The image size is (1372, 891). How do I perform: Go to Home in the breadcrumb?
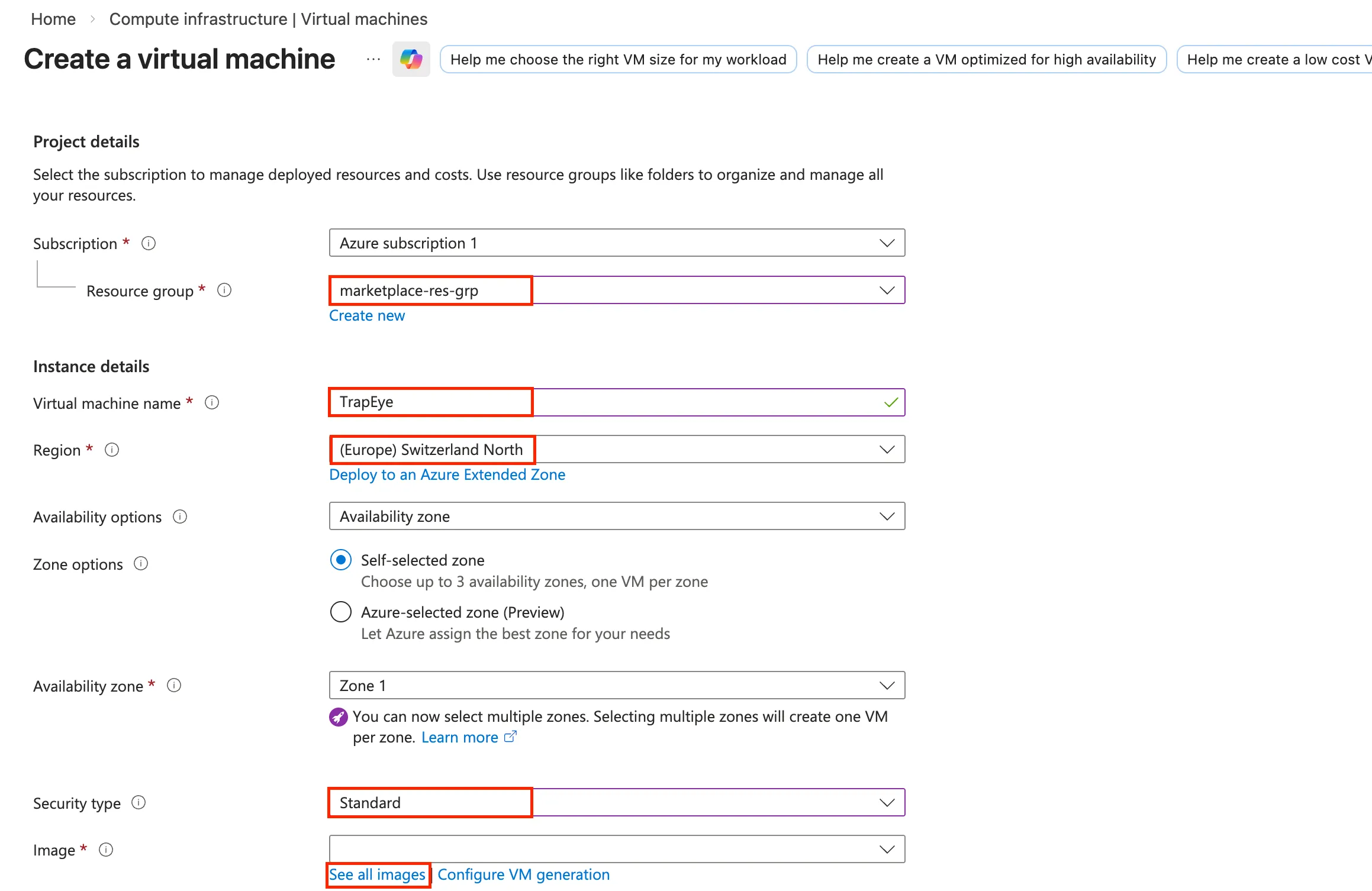pyautogui.click(x=53, y=18)
